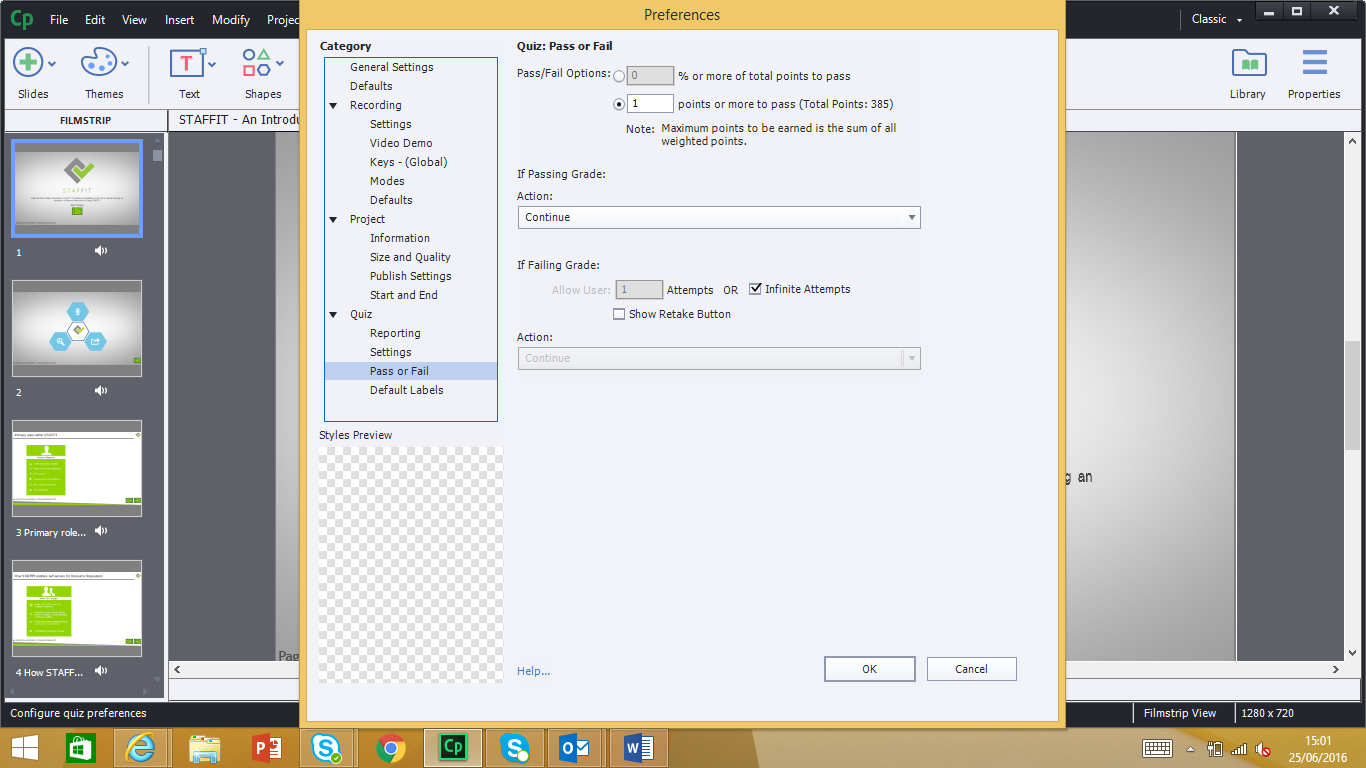Open the Properties panel icon

point(1314,63)
